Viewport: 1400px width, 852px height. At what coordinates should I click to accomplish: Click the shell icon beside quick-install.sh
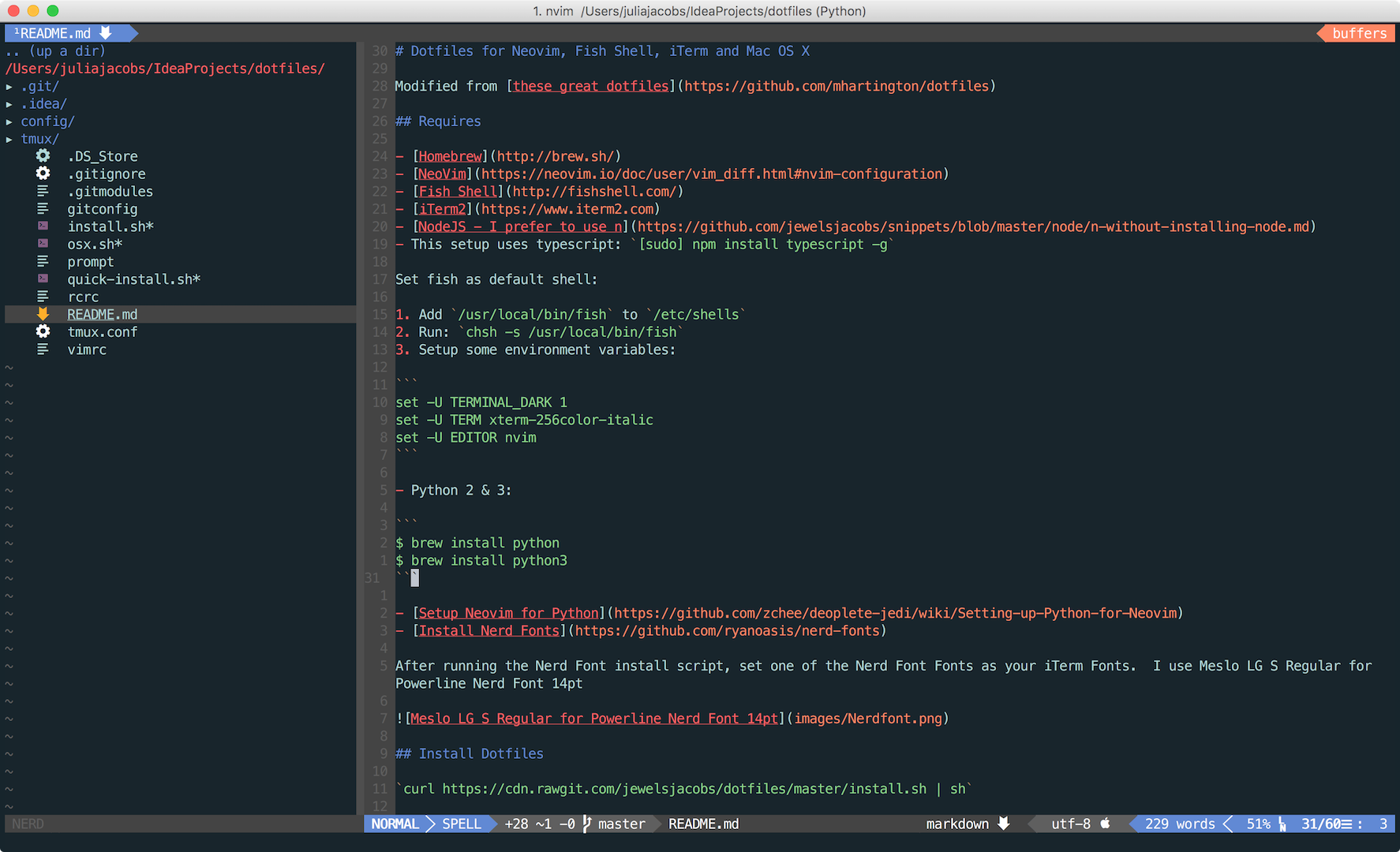[43, 279]
